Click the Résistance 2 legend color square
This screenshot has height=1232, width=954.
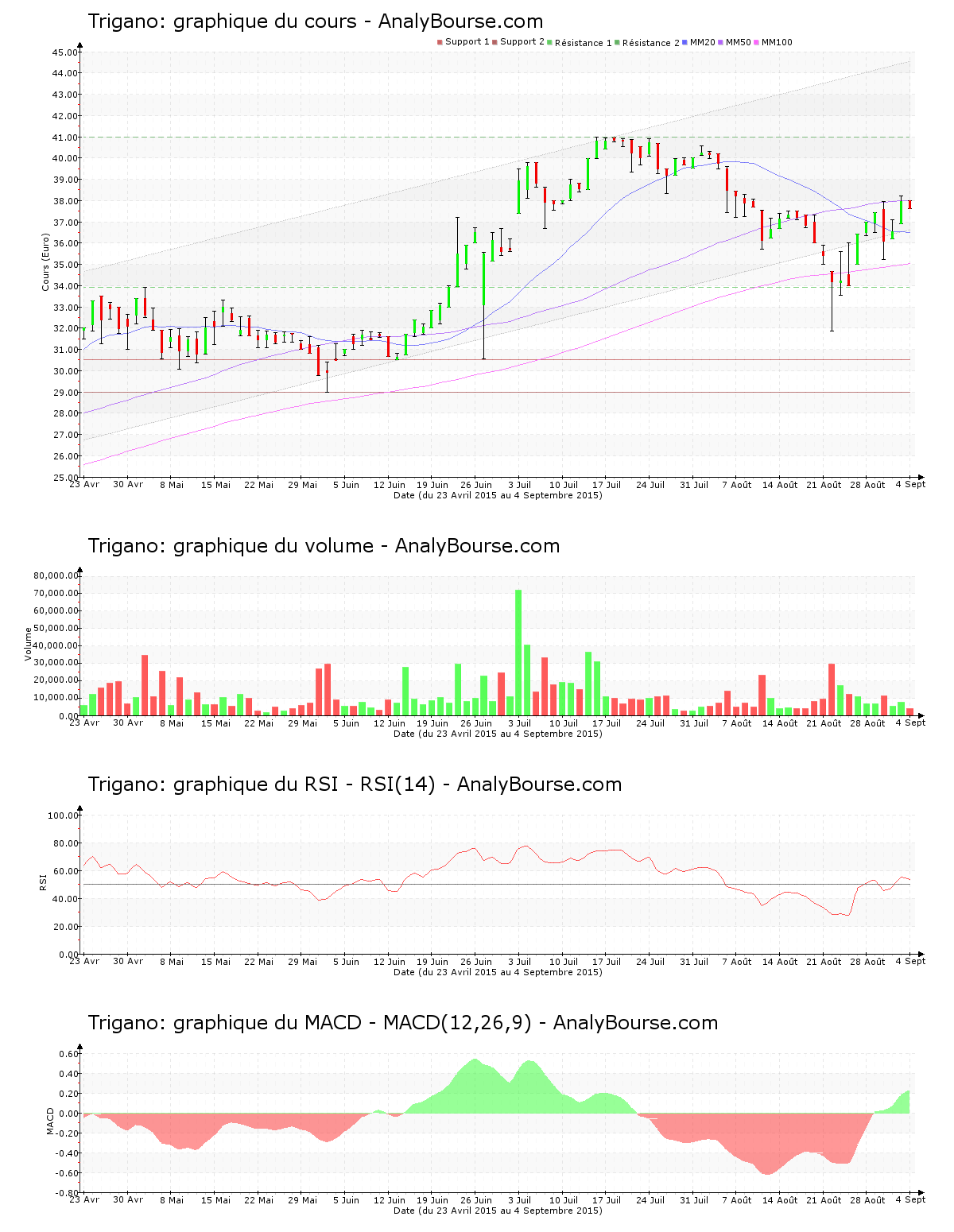[x=617, y=42]
